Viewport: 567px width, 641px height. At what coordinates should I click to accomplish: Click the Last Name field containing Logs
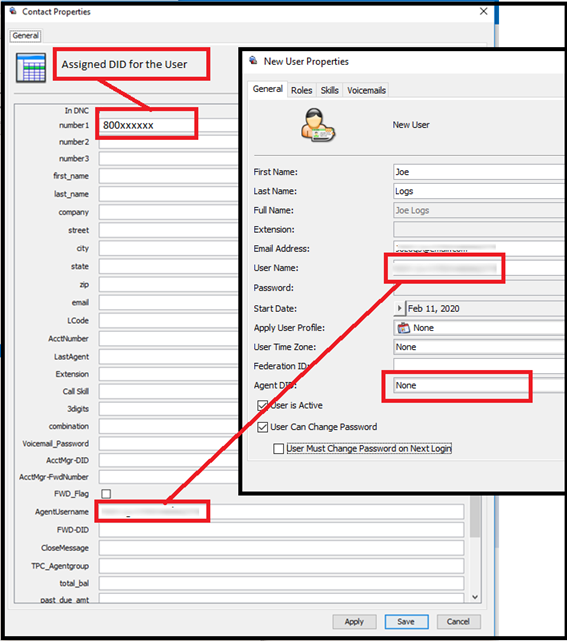tap(479, 191)
